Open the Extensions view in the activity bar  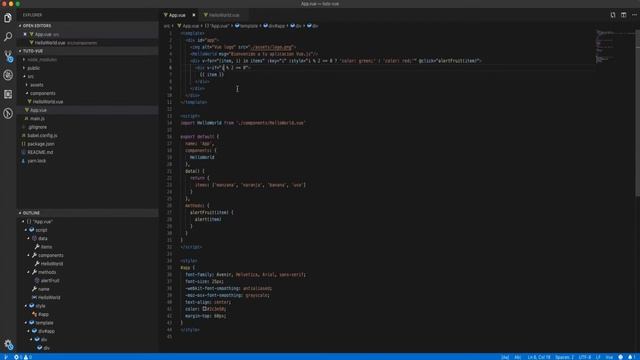[x=8, y=94]
